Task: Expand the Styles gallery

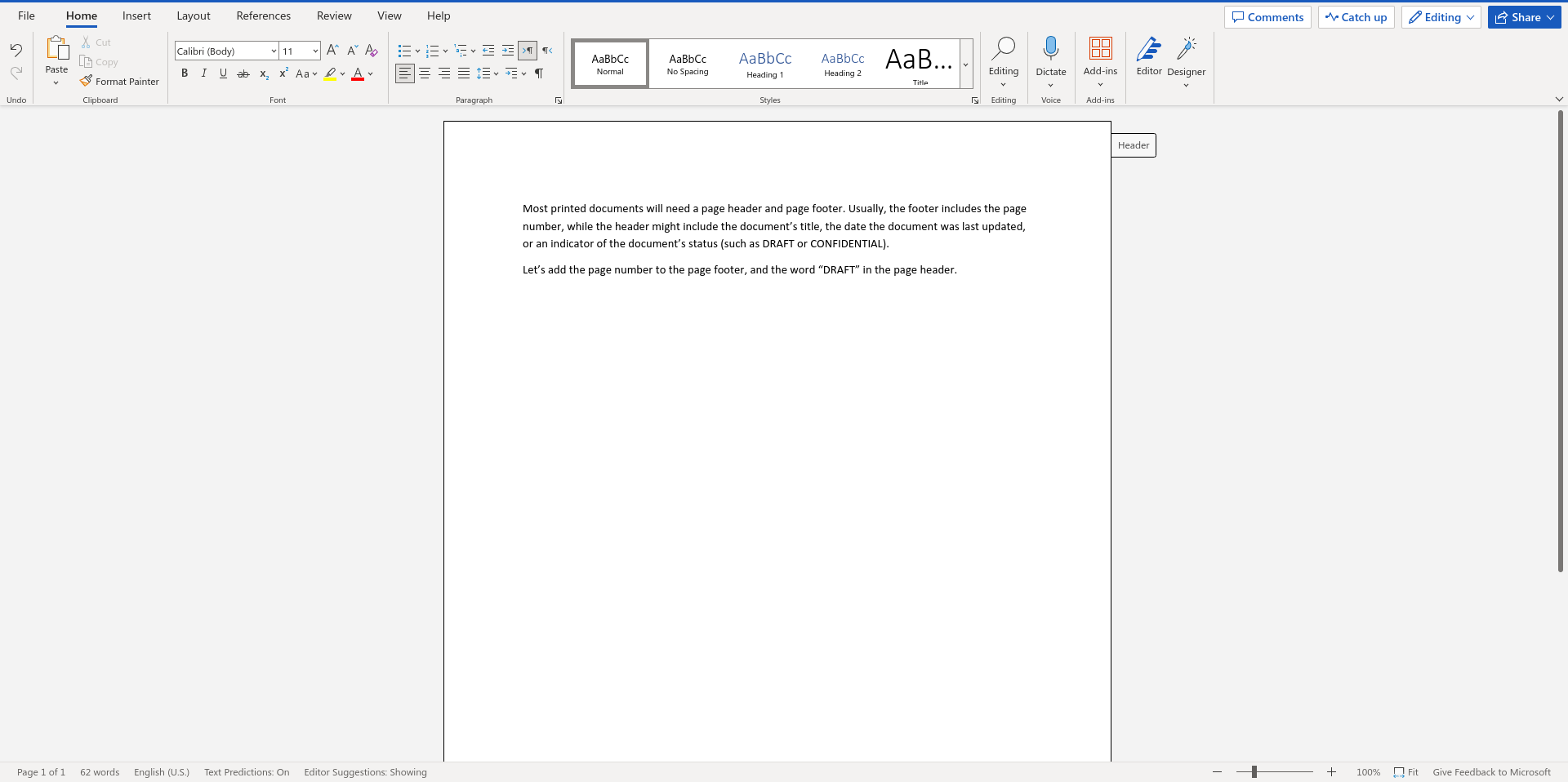Action: (966, 64)
